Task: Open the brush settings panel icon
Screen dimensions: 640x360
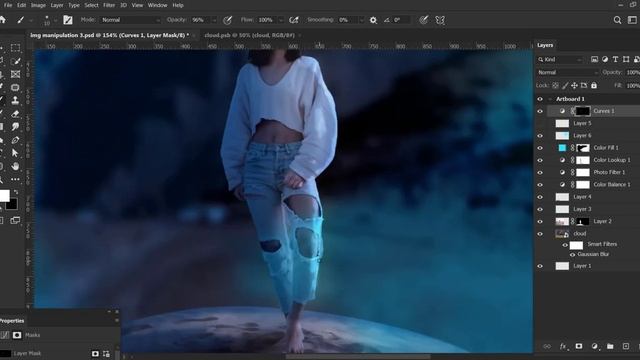Action: pyautogui.click(x=68, y=20)
